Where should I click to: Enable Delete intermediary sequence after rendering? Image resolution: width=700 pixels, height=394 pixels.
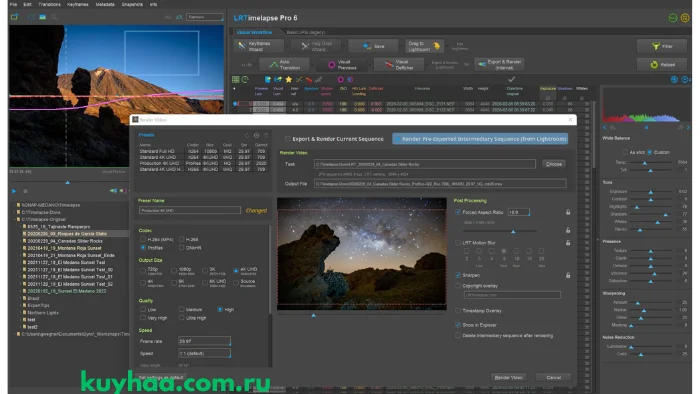458,336
